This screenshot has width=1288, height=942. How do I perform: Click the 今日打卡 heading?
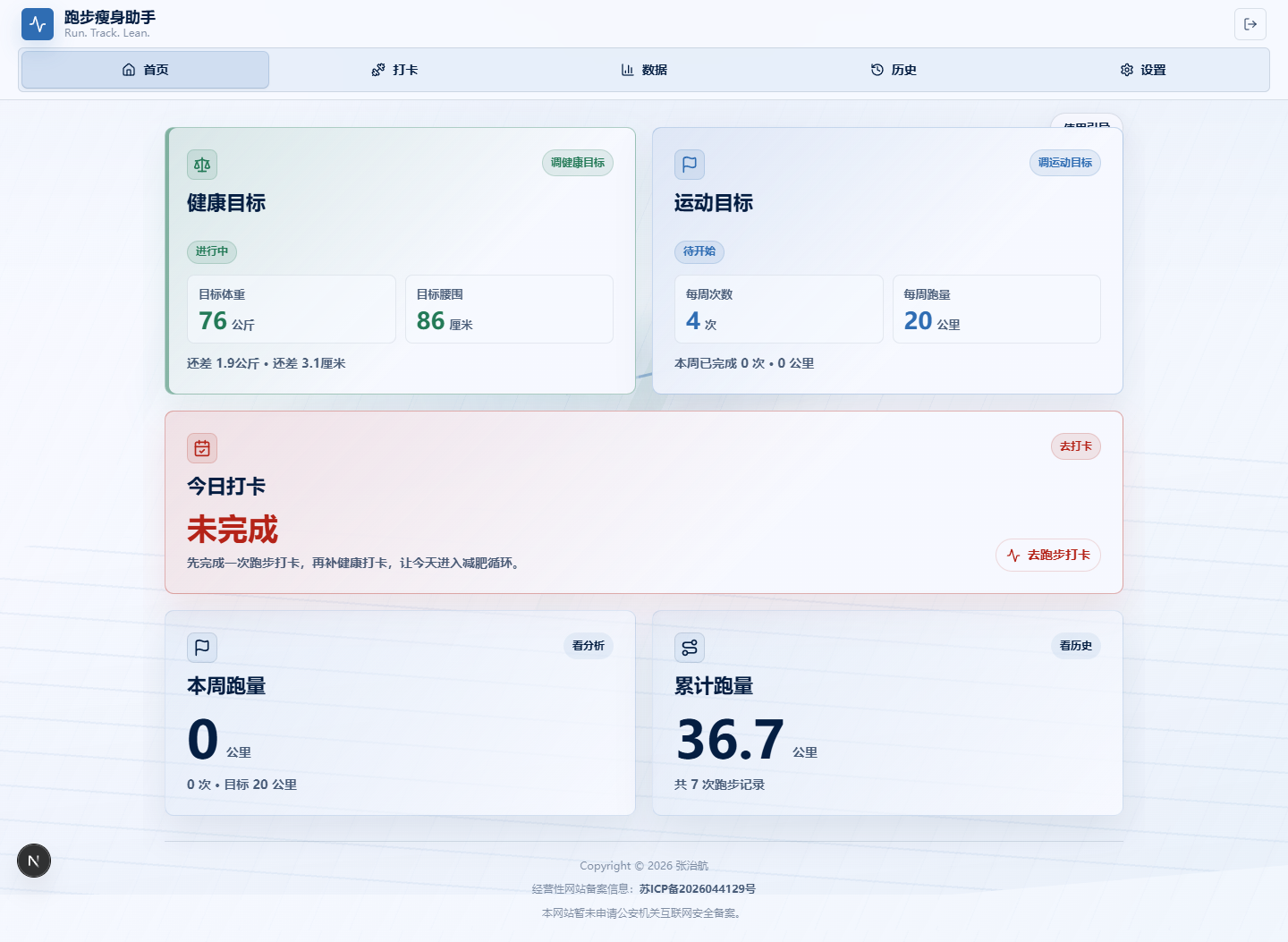click(x=226, y=487)
